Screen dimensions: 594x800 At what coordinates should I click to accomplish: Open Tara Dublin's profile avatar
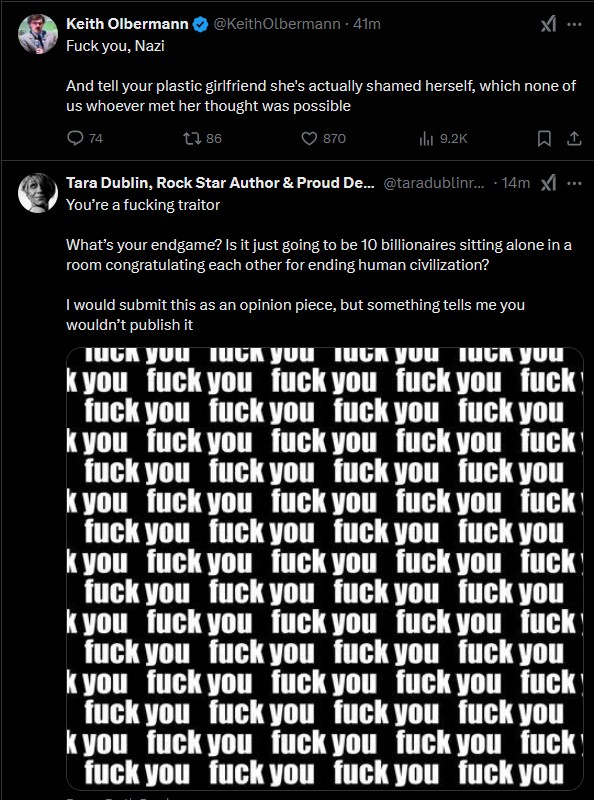coord(38,193)
